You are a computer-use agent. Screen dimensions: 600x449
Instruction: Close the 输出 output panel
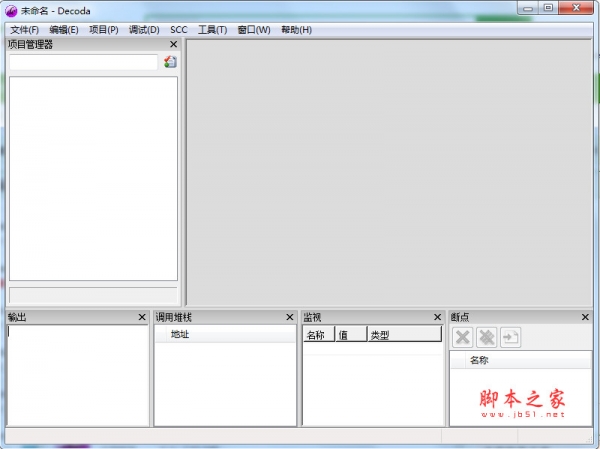pyautogui.click(x=142, y=317)
